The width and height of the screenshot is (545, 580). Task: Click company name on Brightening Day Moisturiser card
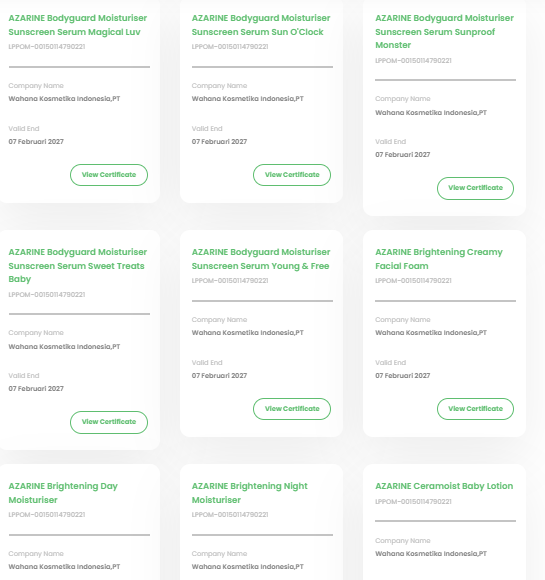point(64,567)
